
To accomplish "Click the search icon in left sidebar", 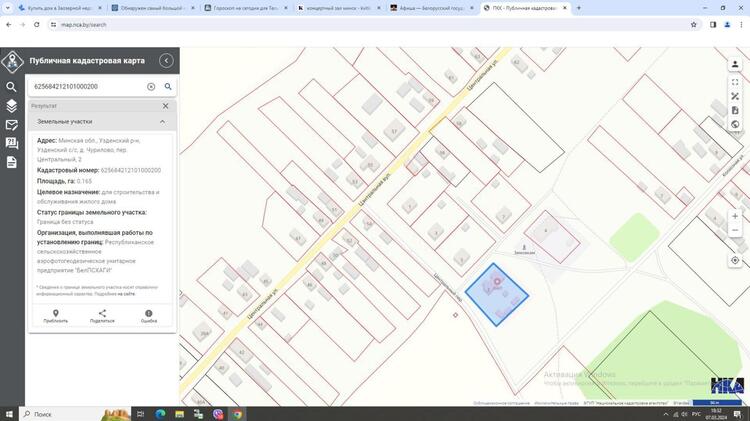I will 12,87.
